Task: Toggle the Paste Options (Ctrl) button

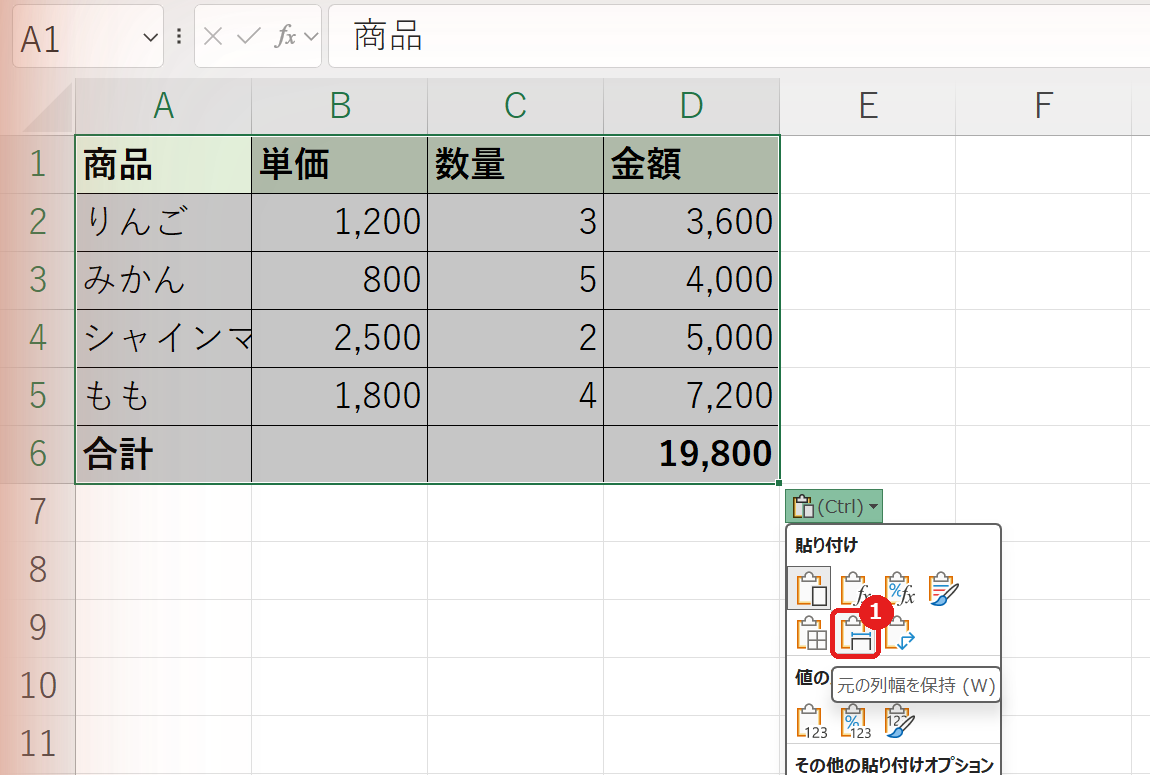Action: (x=834, y=506)
